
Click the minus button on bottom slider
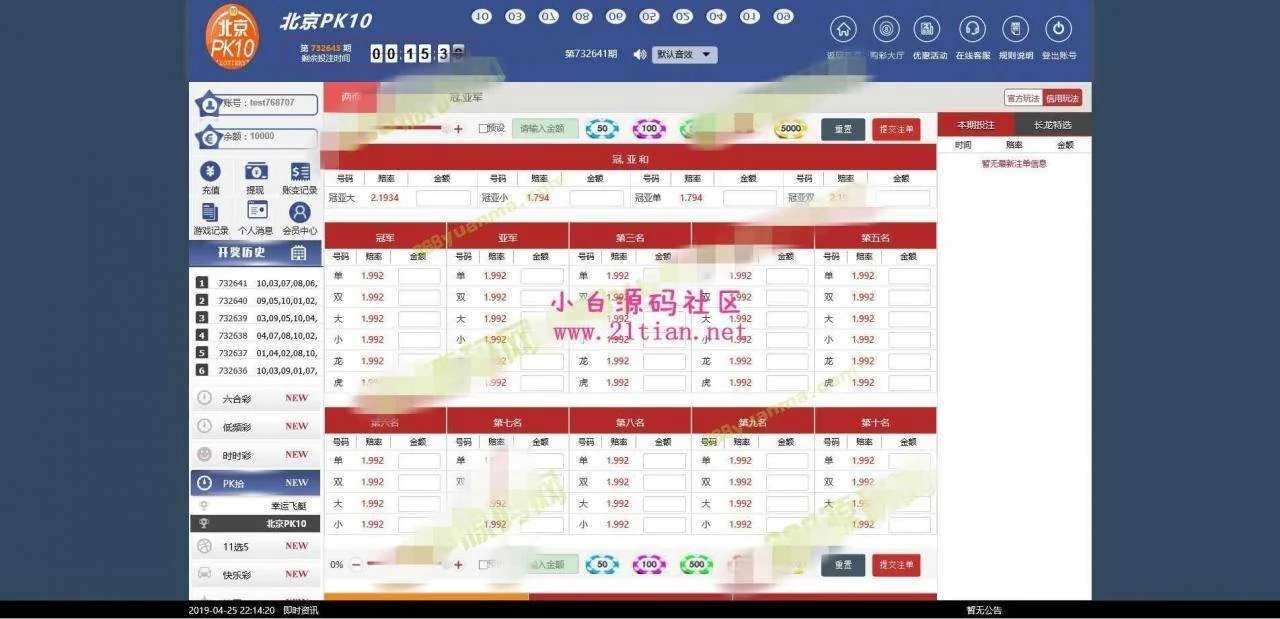tap(356, 565)
